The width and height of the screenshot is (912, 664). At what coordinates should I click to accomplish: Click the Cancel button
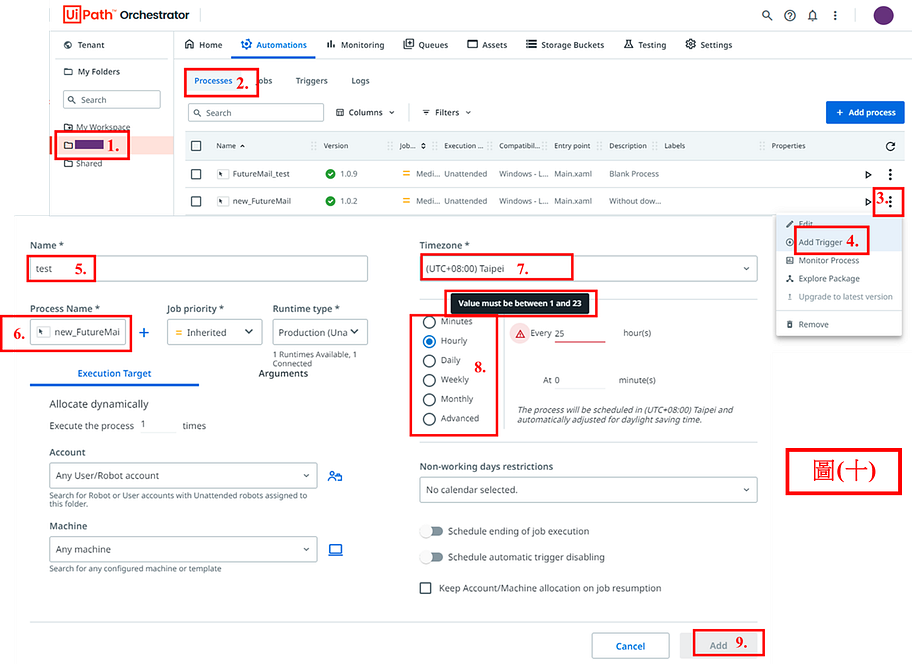(x=630, y=646)
